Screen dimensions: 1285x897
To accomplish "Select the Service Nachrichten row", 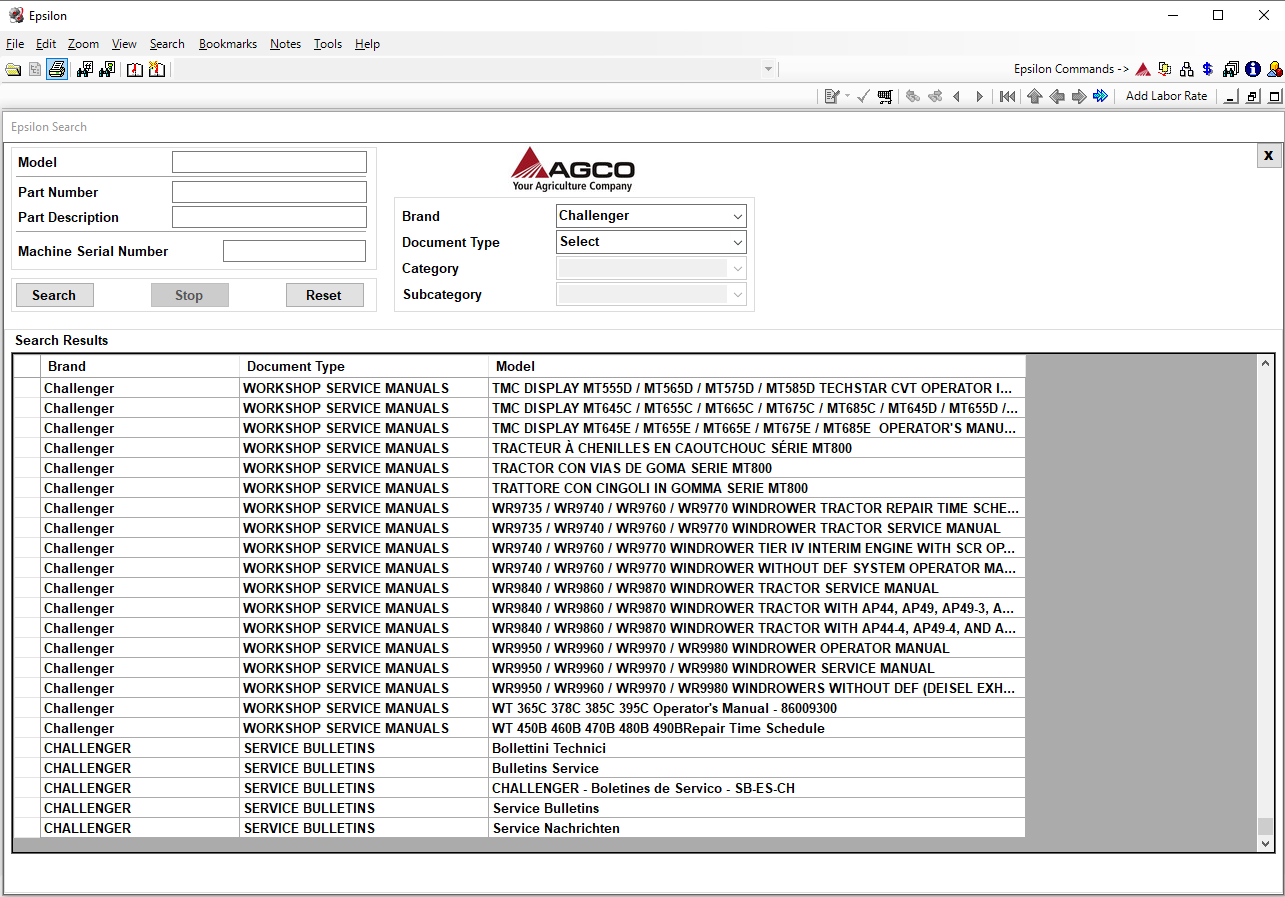I will coord(520,828).
